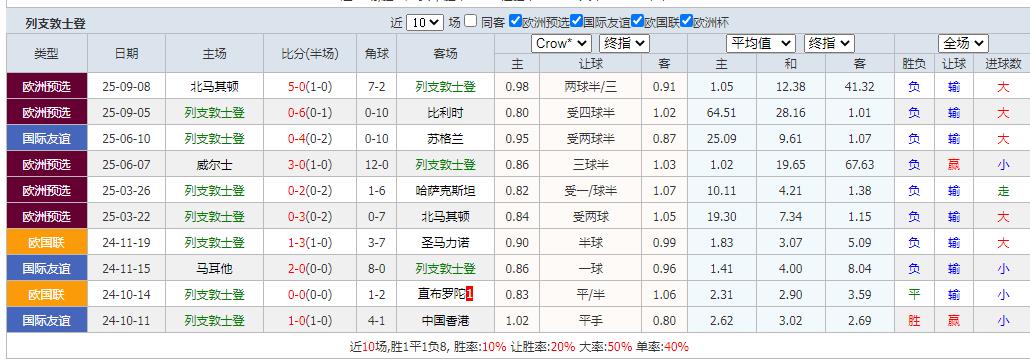This screenshot has width=1030, height=361.
Task: Click the 列支敦士登 table title
Action: tap(56, 24)
